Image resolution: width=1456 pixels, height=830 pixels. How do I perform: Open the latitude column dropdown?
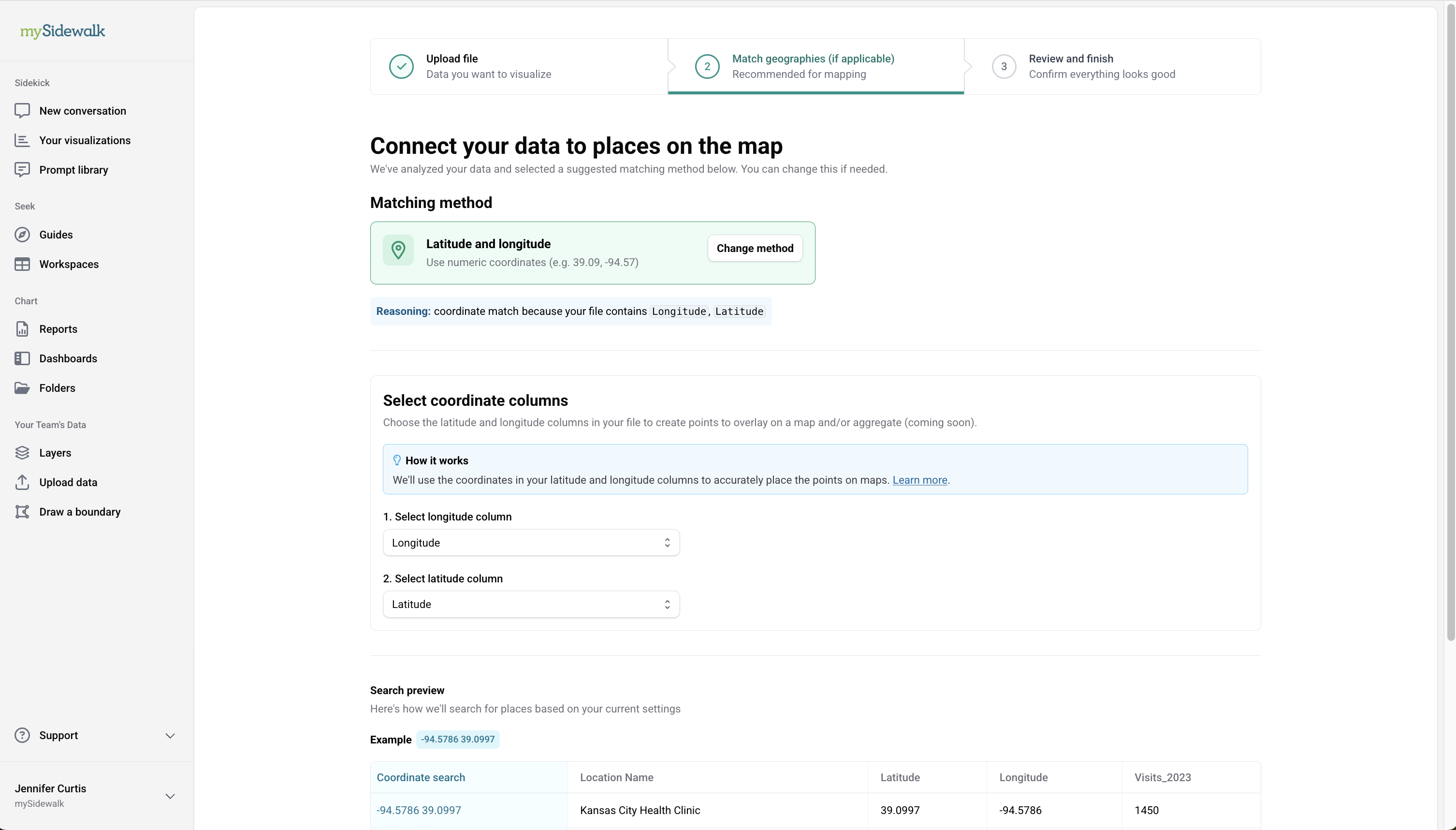coord(530,604)
